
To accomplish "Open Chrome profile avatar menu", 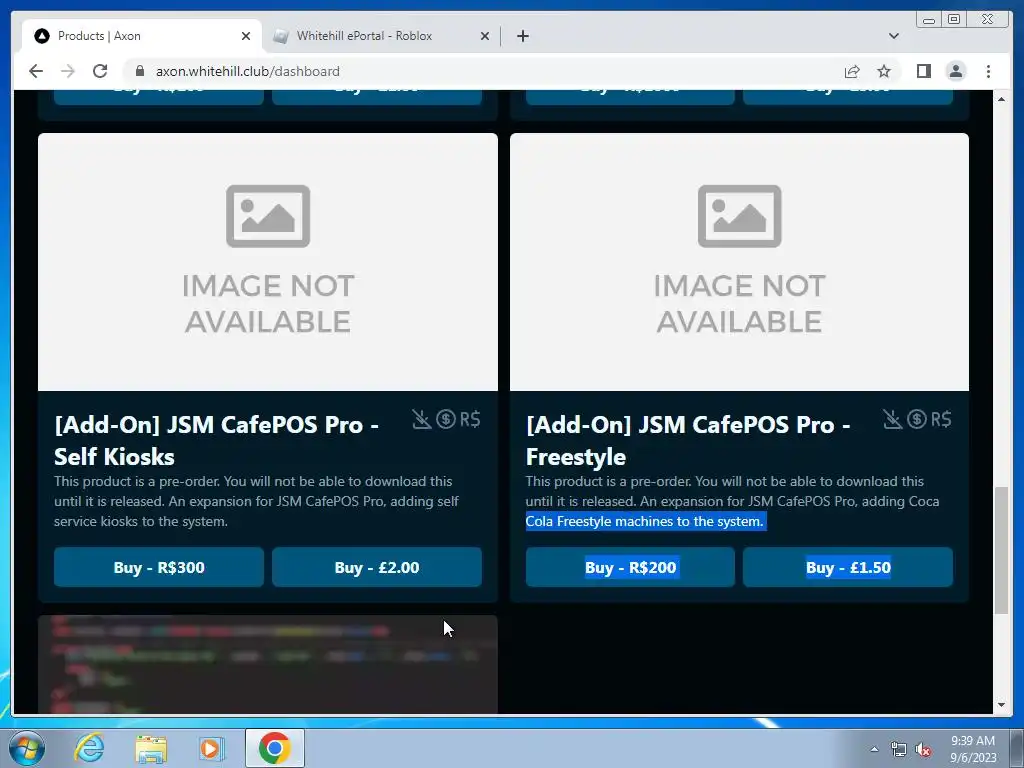I will point(955,71).
